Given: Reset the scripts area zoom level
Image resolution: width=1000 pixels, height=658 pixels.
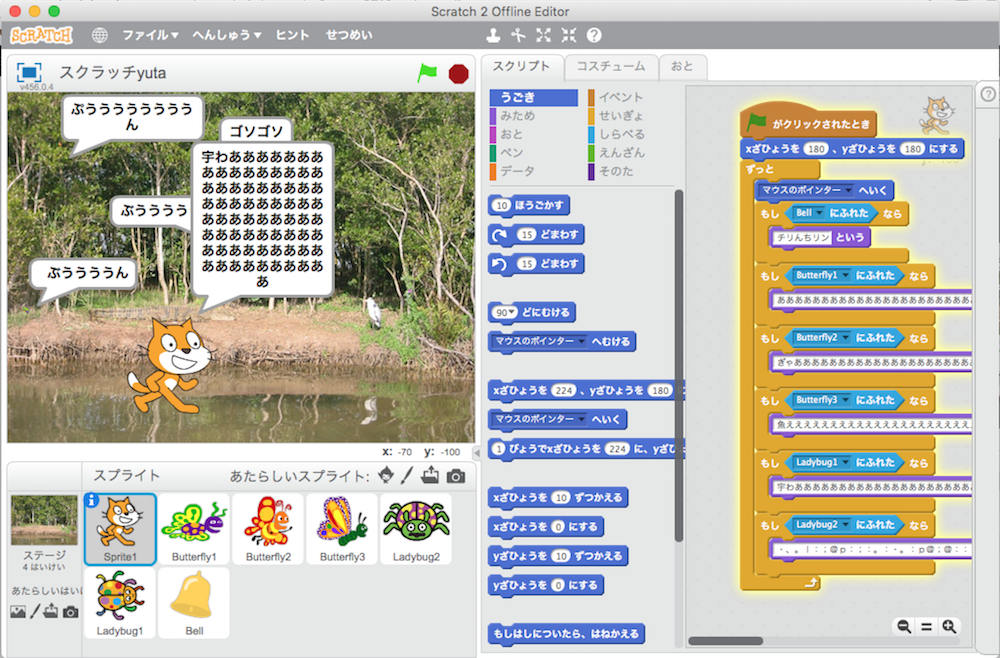Looking at the screenshot, I should pyautogui.click(x=927, y=626).
